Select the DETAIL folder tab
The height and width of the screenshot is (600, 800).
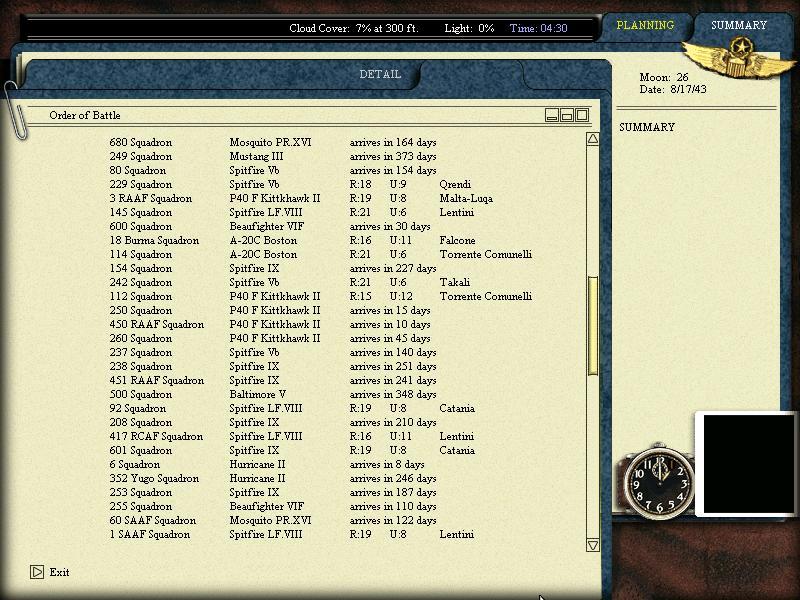[x=380, y=74]
